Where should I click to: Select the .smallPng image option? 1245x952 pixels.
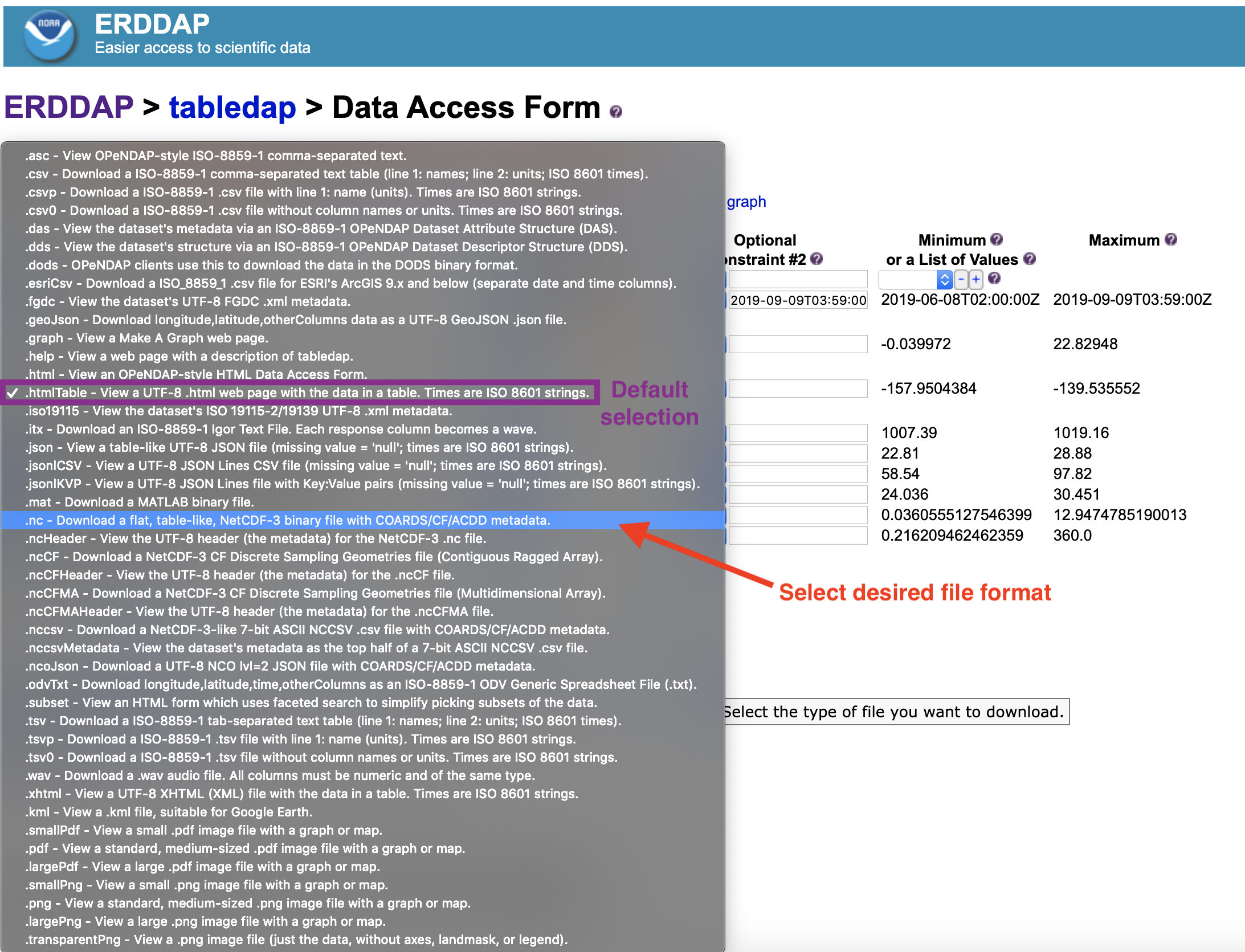point(362,885)
